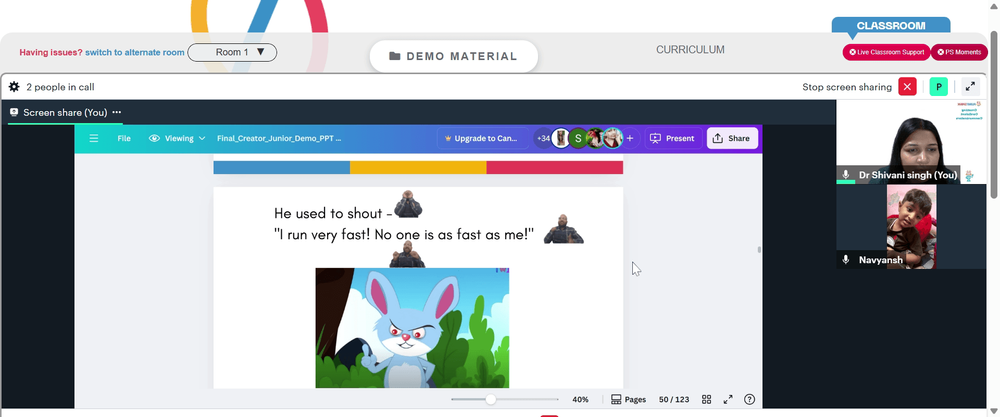Open the Room 1 dropdown
Viewport: 1000px width, 417px height.
[232, 52]
